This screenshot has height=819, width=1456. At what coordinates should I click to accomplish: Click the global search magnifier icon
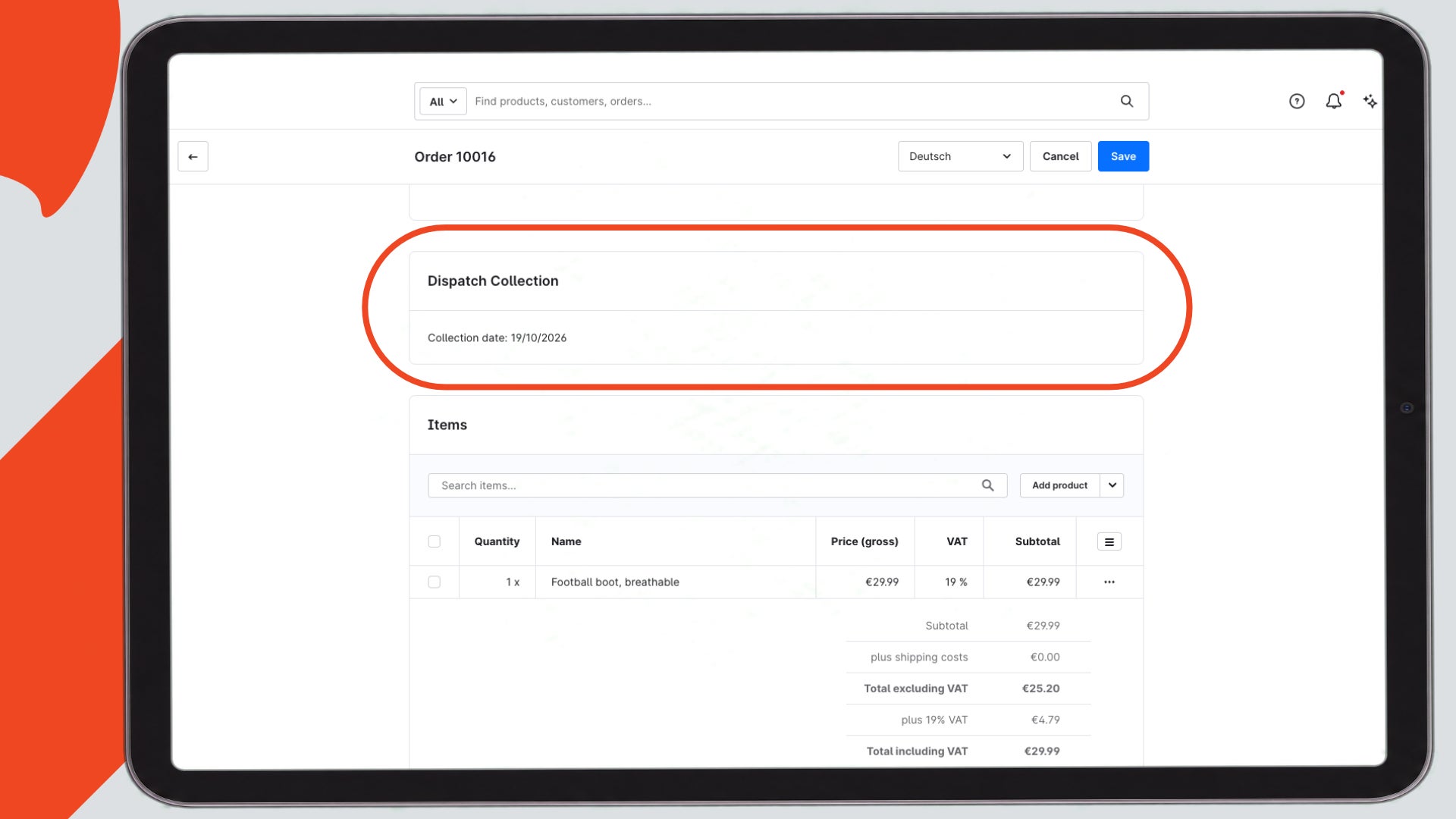[1127, 101]
